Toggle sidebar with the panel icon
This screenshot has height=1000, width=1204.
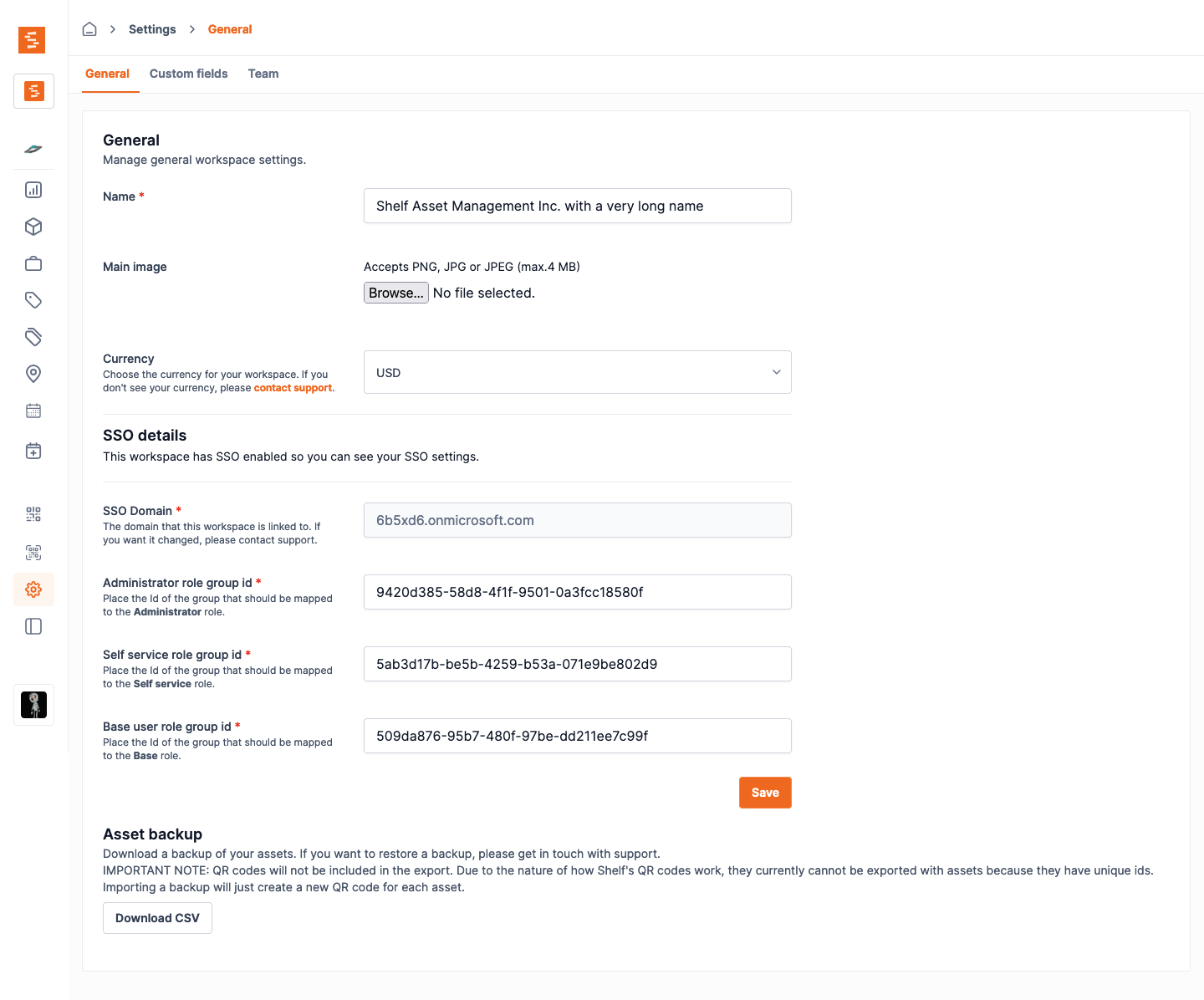coord(33,626)
